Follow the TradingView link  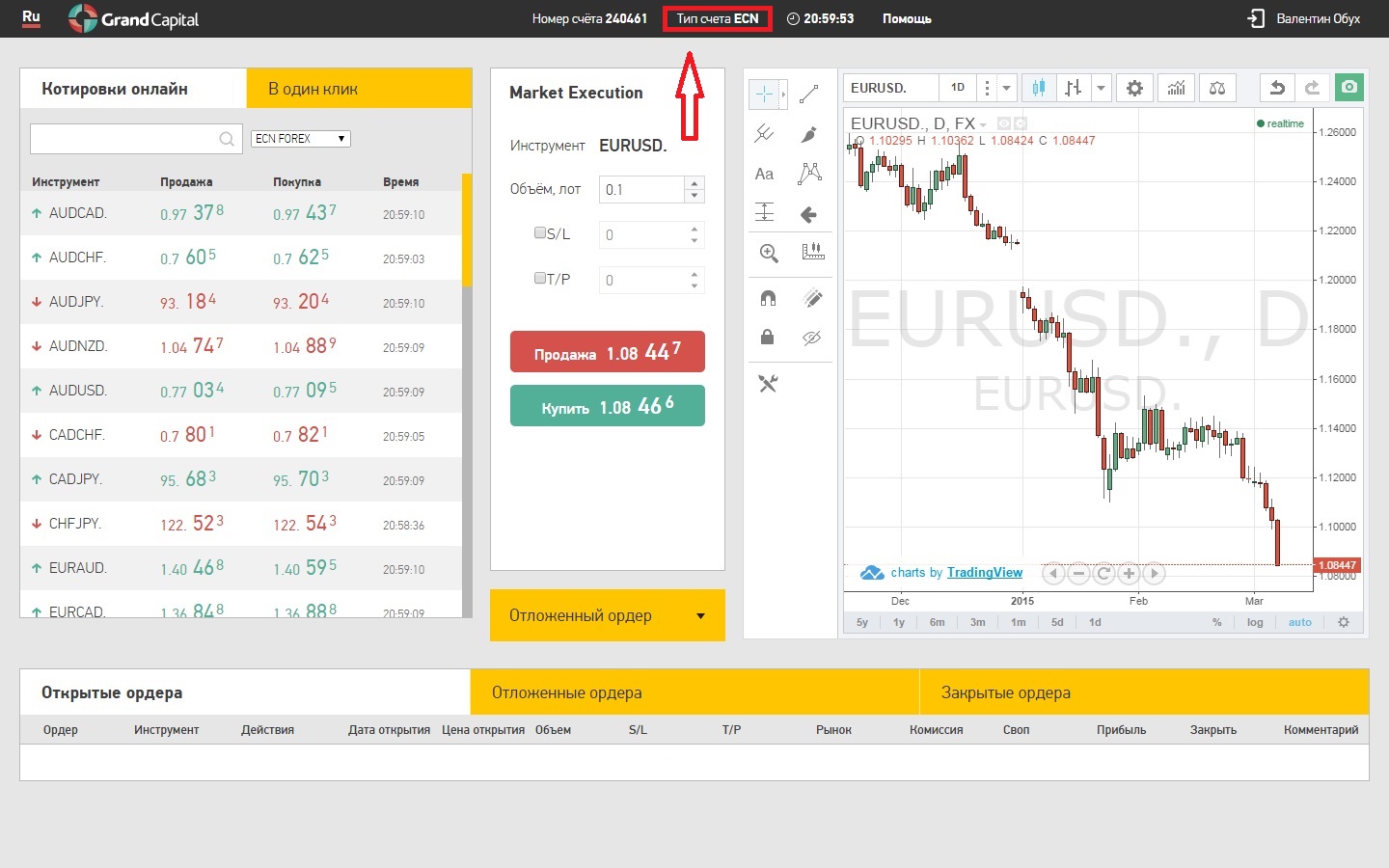click(x=984, y=572)
